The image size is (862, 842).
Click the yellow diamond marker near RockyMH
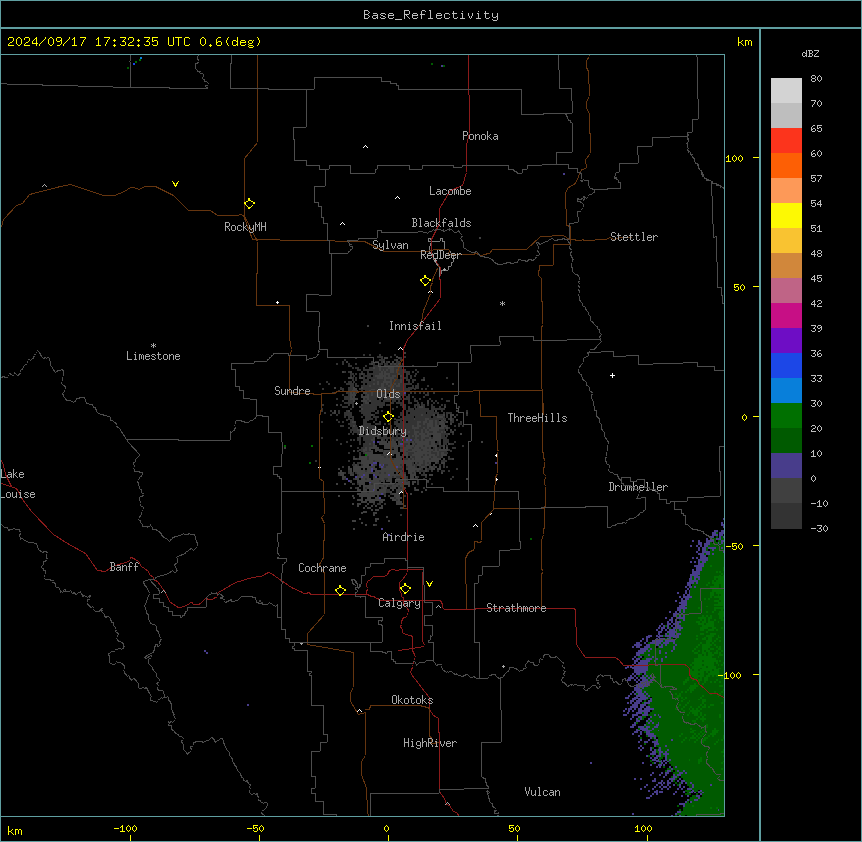[x=250, y=204]
